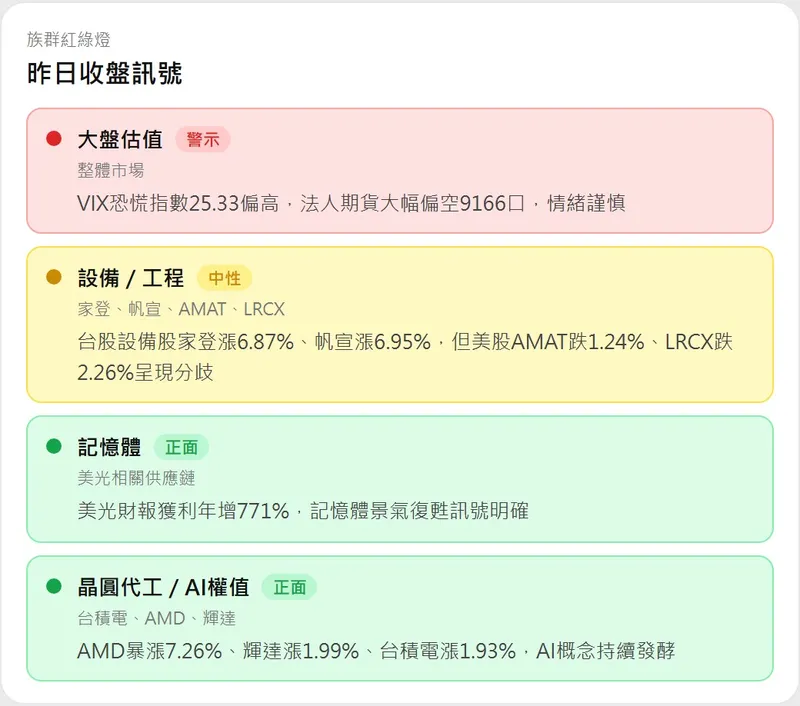
Task: Click the green dot beside 晶圓代工 / AI權值
Action: (x=54, y=586)
